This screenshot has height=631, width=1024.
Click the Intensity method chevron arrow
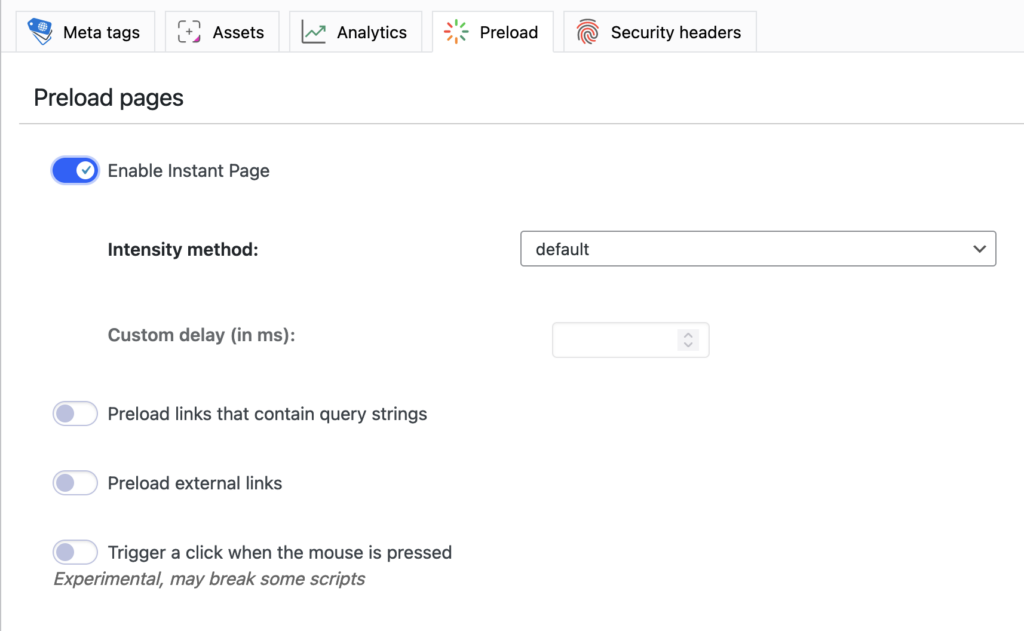point(979,249)
